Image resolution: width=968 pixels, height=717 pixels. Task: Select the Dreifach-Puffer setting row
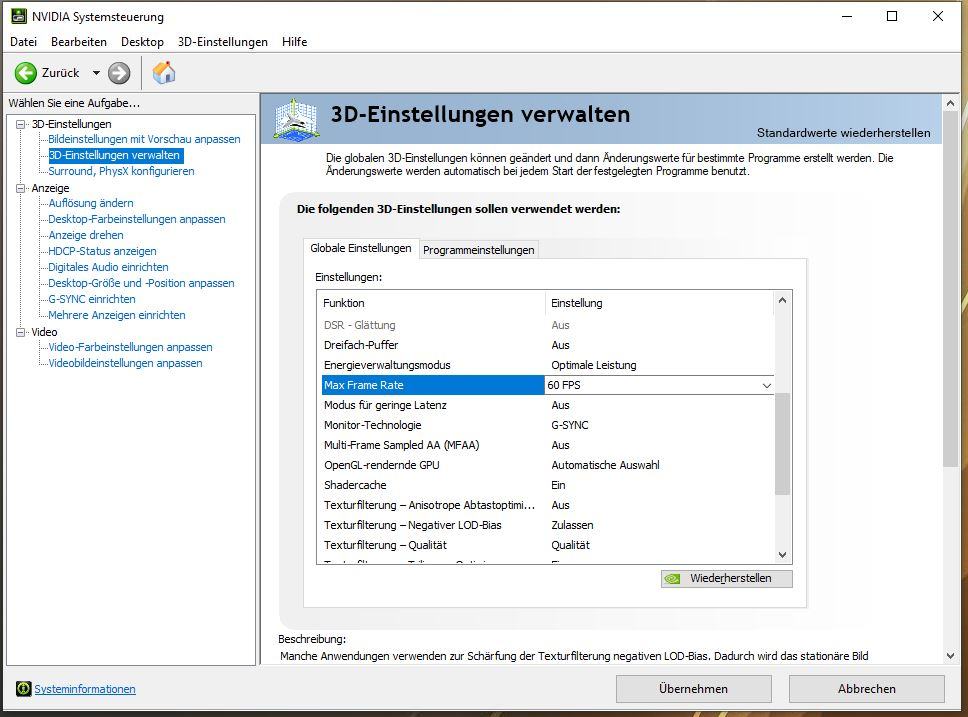[548, 345]
